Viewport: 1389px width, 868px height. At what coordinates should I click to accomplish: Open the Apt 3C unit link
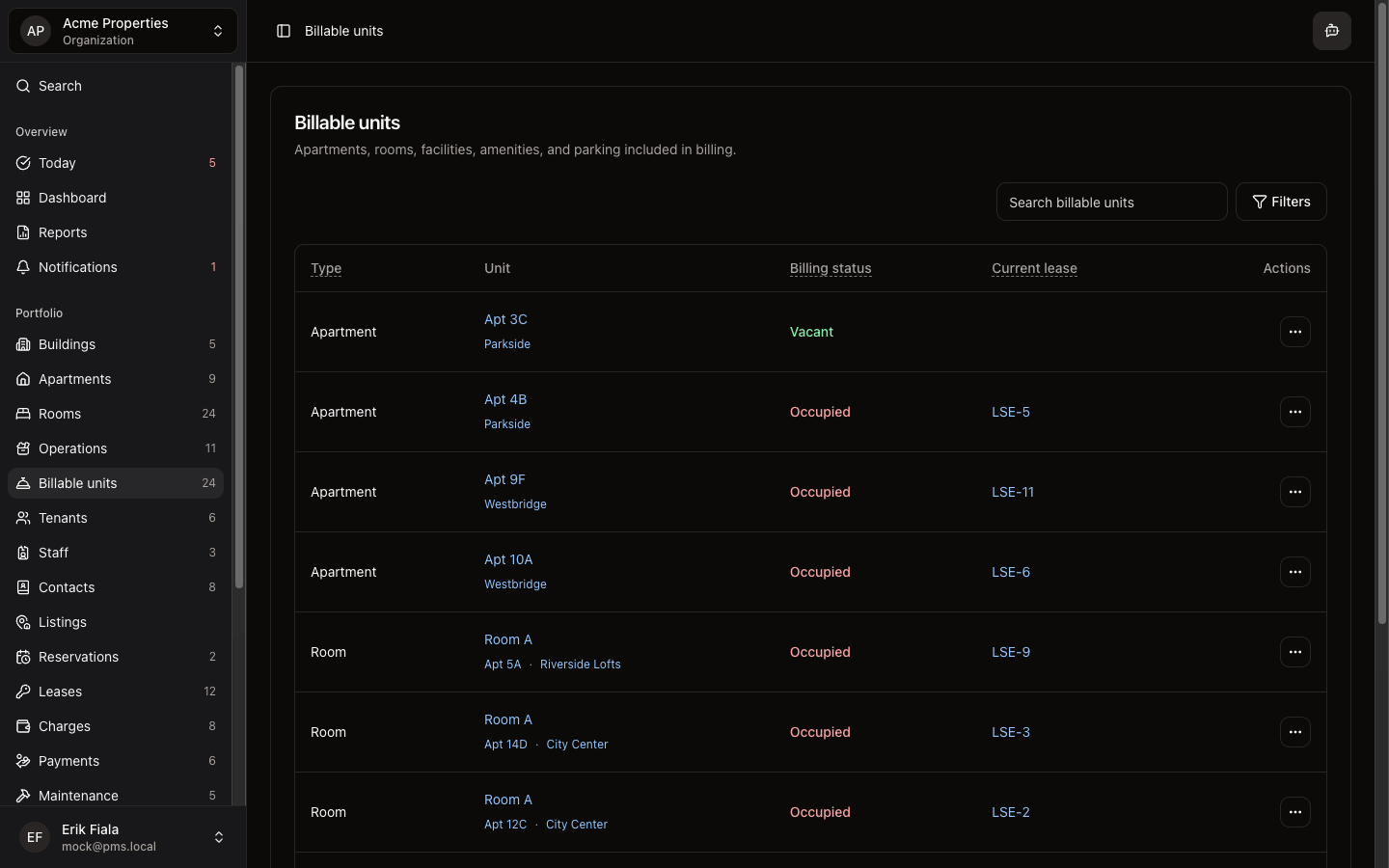click(505, 319)
